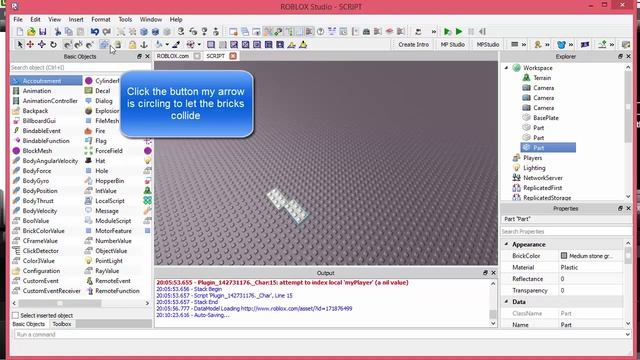Toggle the Lock tool padlock
Image resolution: width=640 pixels, height=360 pixels.
click(x=132, y=44)
